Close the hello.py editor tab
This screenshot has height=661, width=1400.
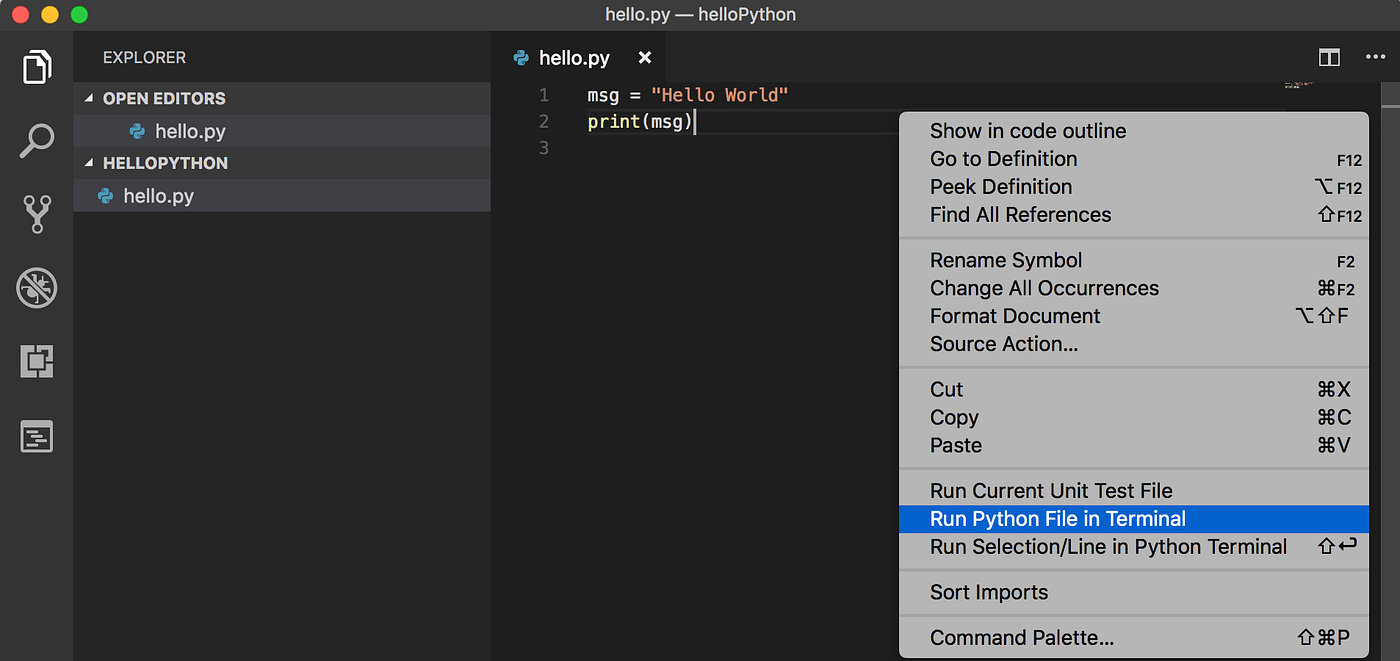[645, 58]
